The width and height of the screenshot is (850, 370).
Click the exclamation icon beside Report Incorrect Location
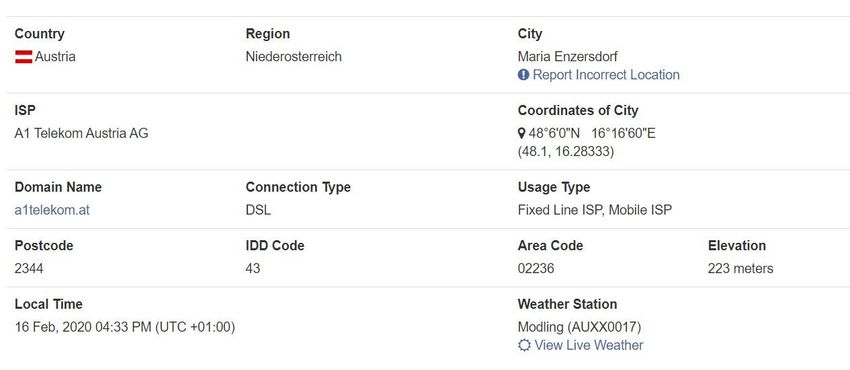[x=523, y=75]
